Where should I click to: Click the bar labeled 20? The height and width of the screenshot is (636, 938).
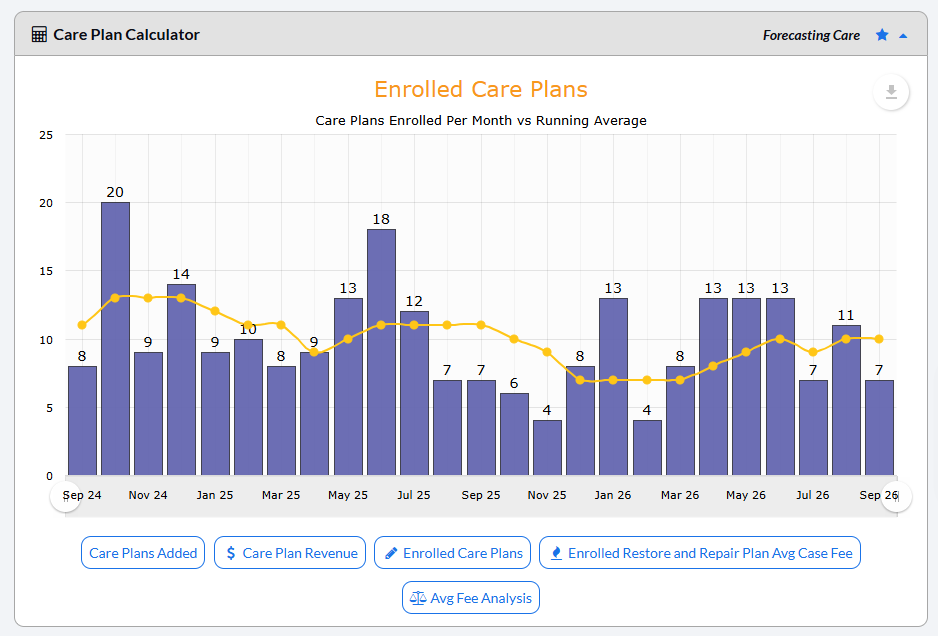(115, 339)
